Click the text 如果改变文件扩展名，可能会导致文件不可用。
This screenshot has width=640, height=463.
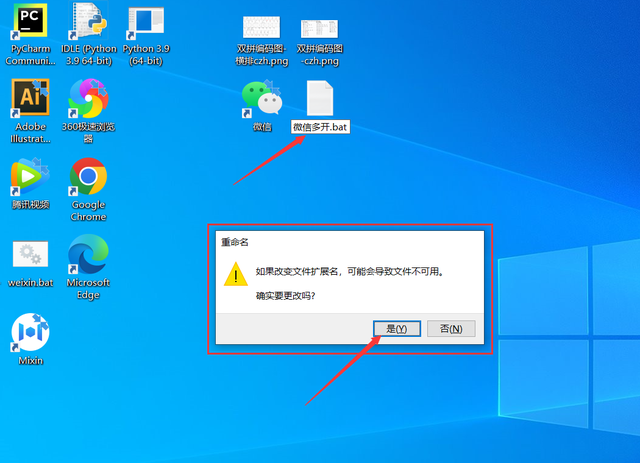click(350, 272)
